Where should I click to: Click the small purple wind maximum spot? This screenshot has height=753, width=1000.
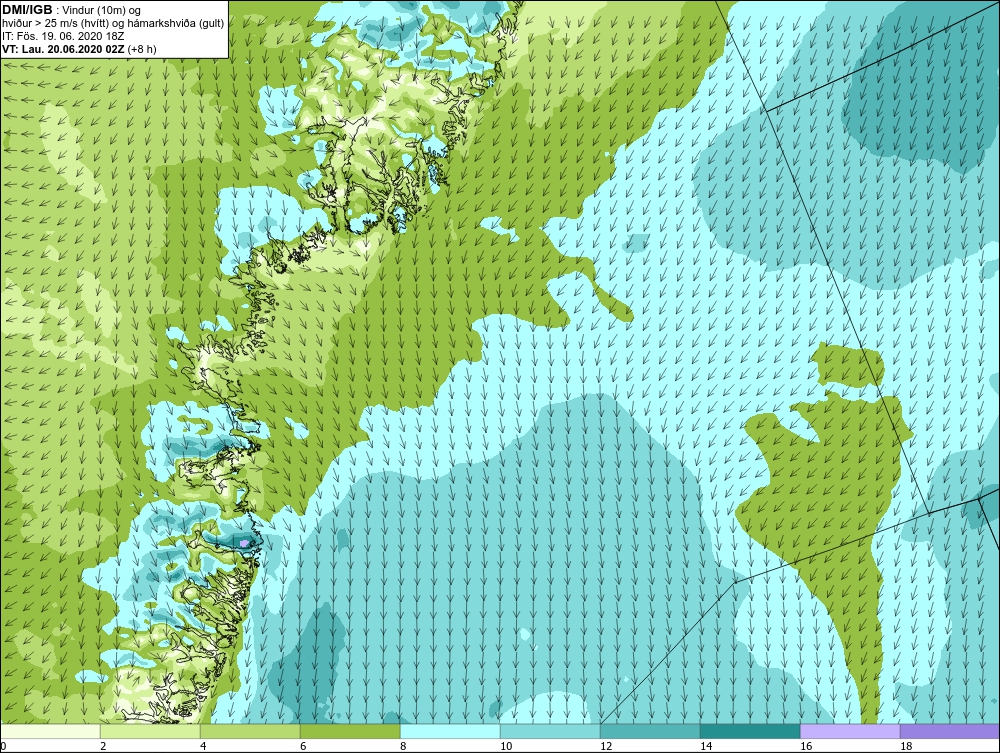pos(245,543)
